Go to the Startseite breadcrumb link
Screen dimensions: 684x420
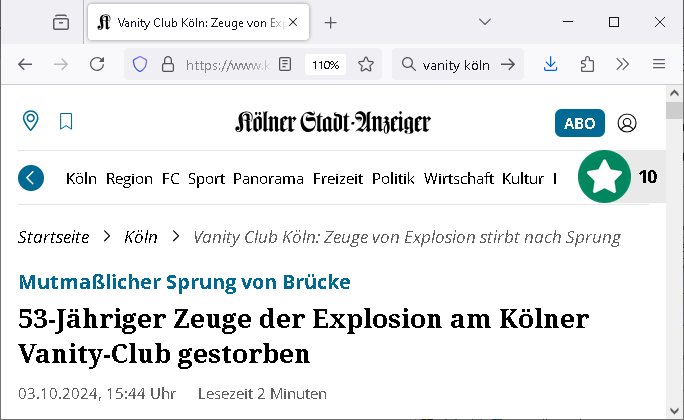[x=54, y=237]
